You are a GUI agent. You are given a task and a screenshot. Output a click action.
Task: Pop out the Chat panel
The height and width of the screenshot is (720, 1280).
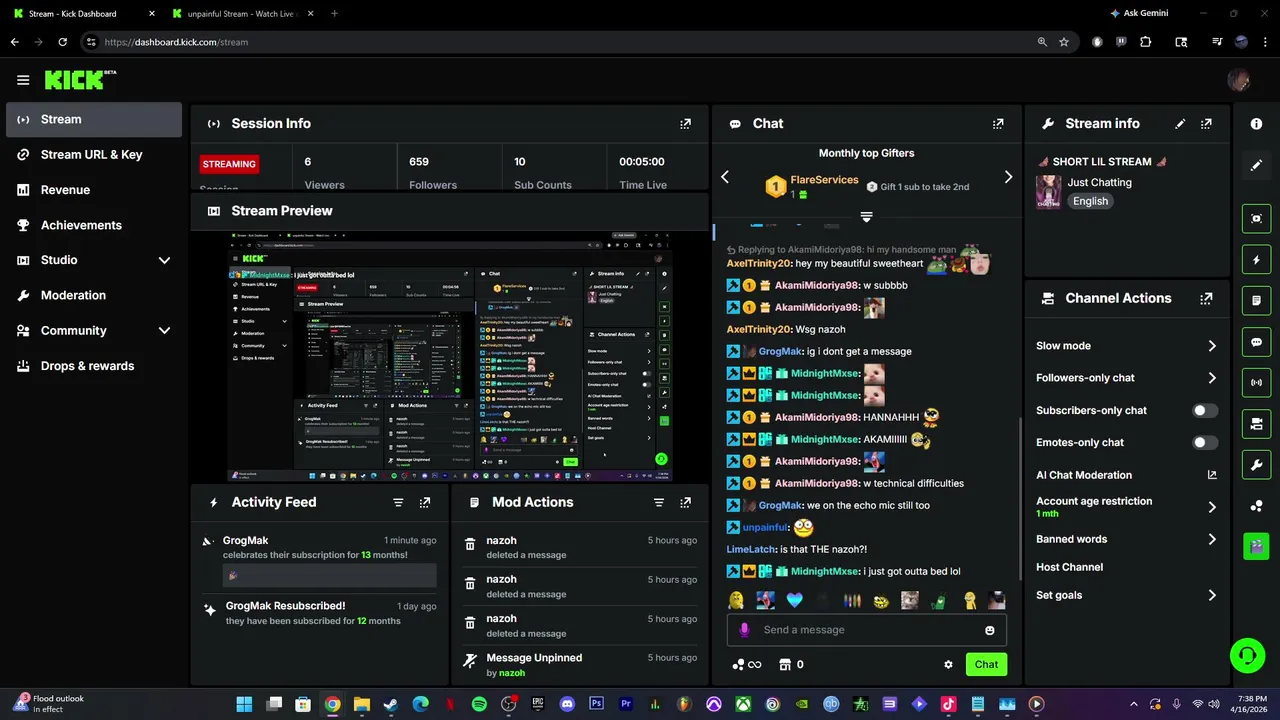tap(998, 124)
